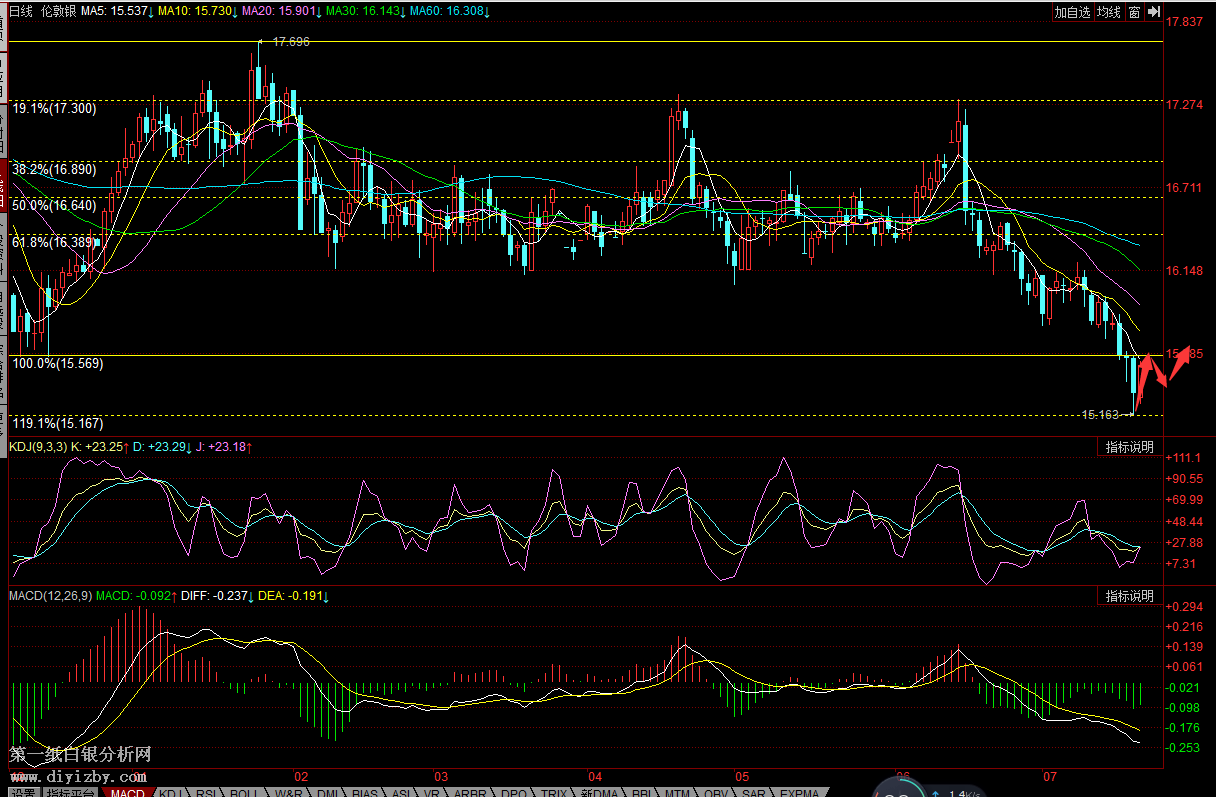Click the MA5 value label

(116, 12)
